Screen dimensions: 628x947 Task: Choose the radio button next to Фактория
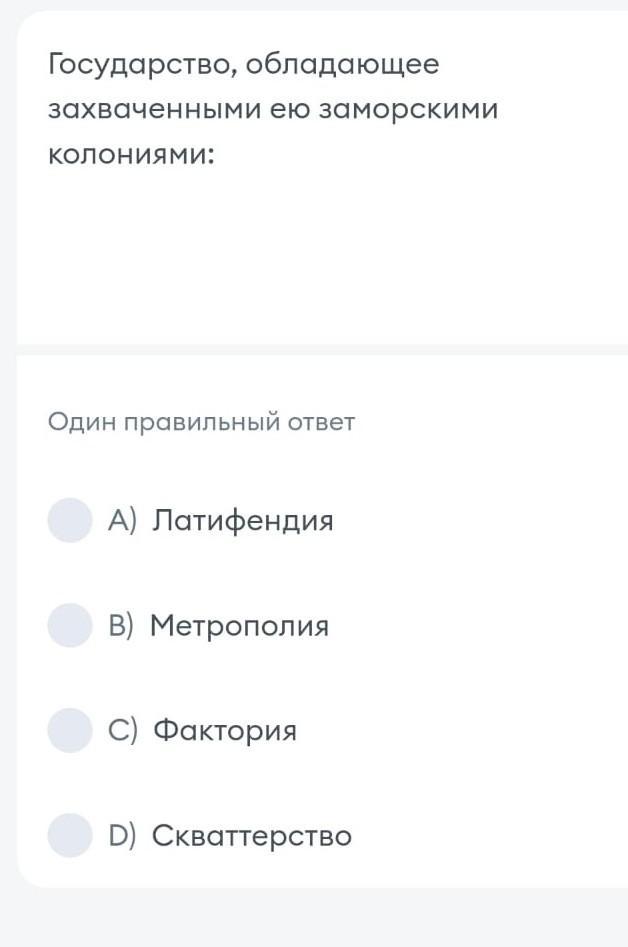(70, 730)
